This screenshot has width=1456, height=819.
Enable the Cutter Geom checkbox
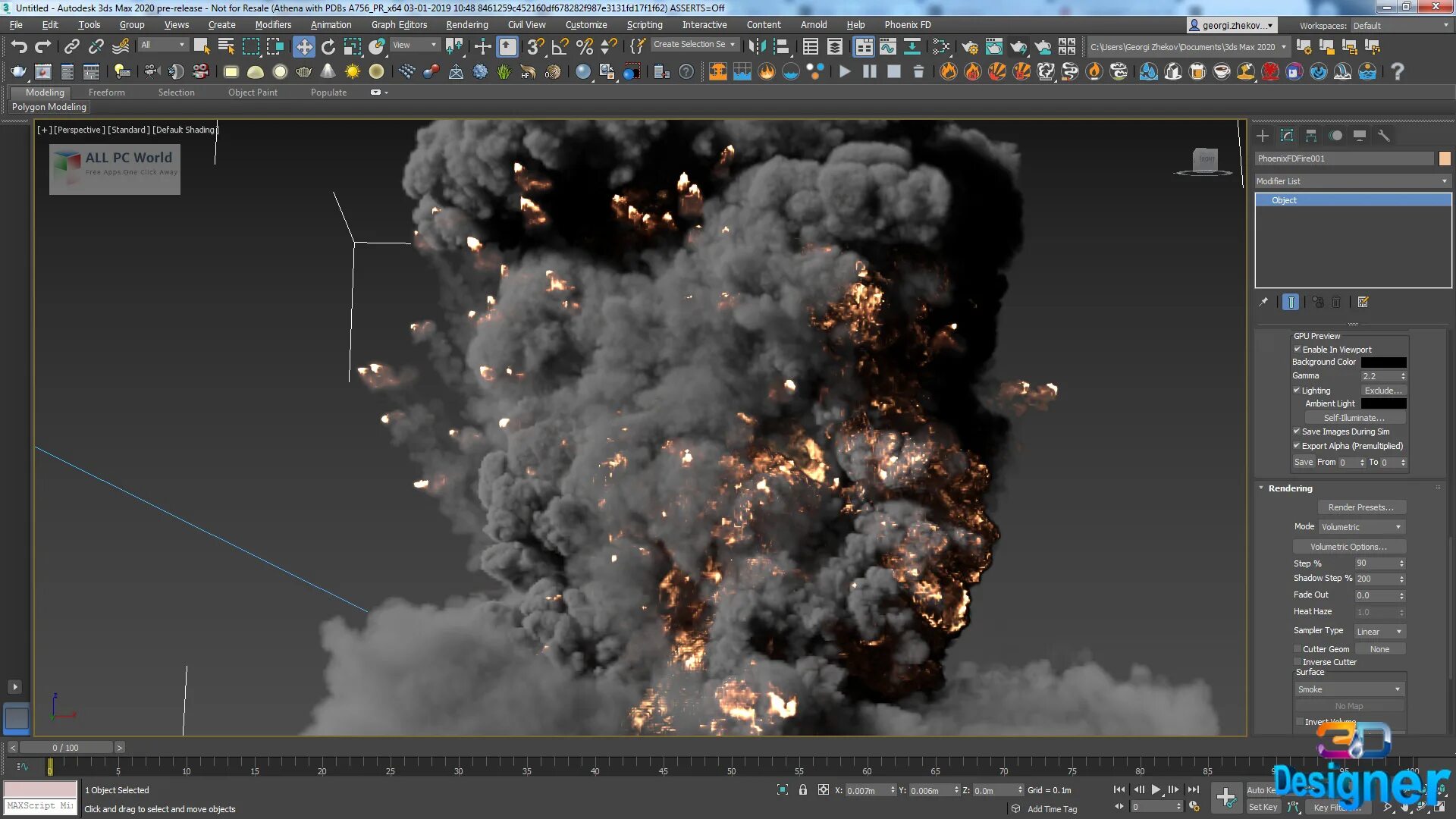[1298, 649]
